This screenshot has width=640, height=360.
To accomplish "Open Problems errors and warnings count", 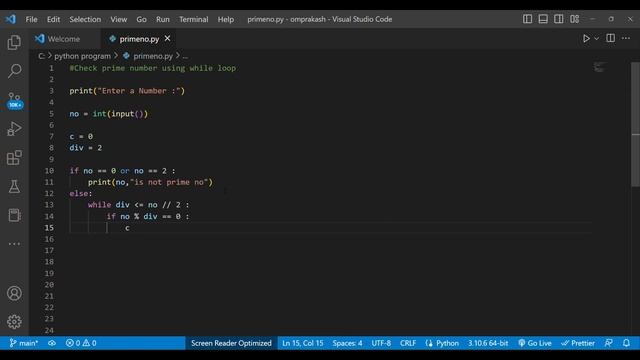I will click(x=81, y=343).
